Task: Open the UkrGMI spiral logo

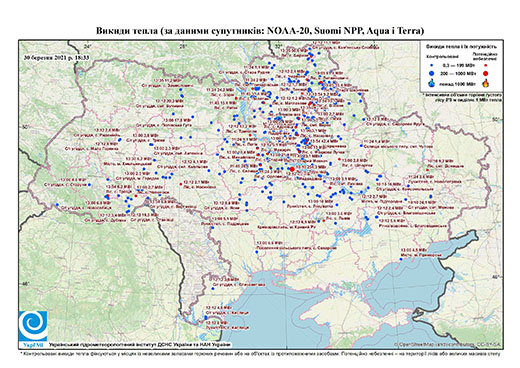Action: click(33, 325)
